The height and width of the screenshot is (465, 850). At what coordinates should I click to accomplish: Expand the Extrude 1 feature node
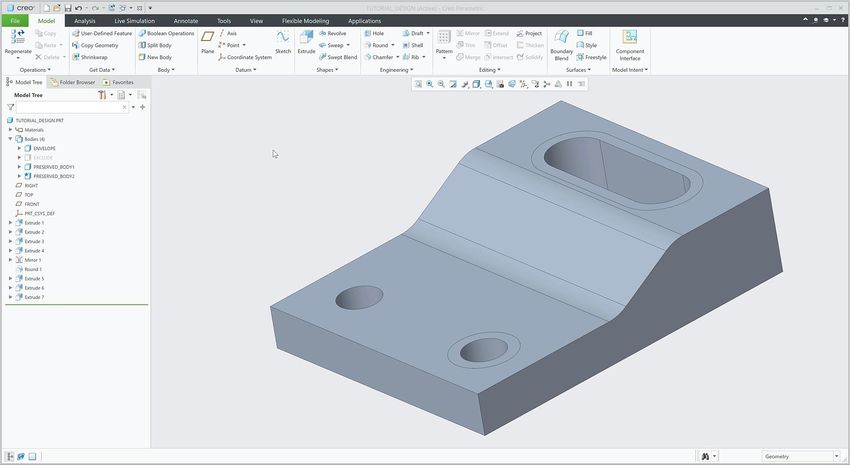10,222
